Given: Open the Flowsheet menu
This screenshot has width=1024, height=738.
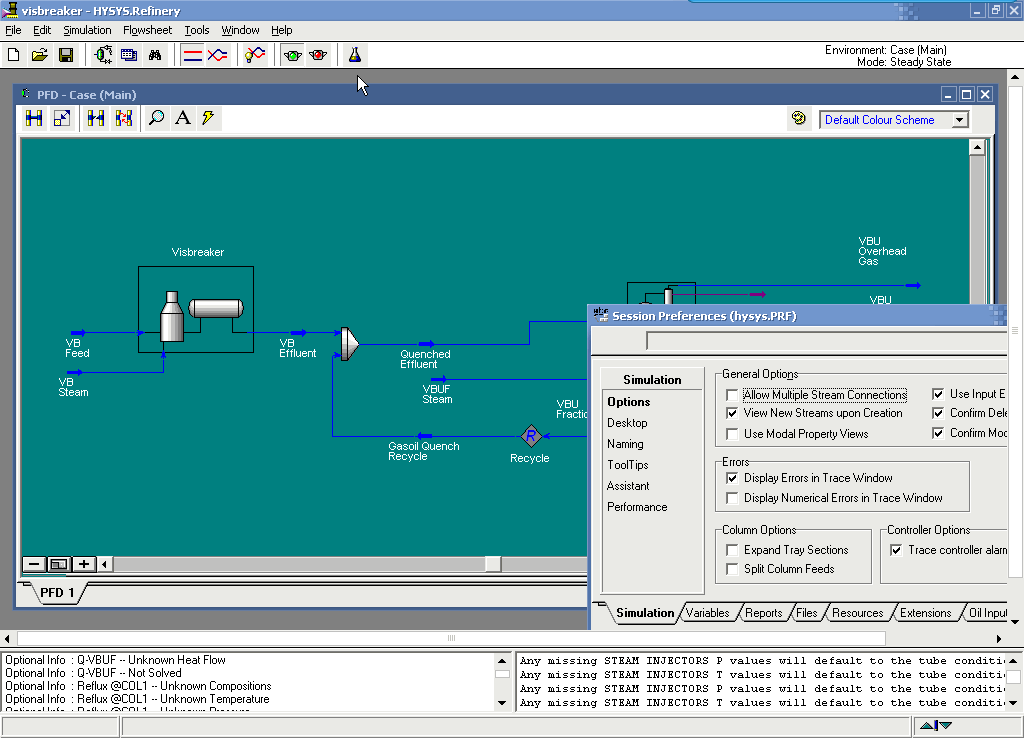Looking at the screenshot, I should pyautogui.click(x=148, y=30).
